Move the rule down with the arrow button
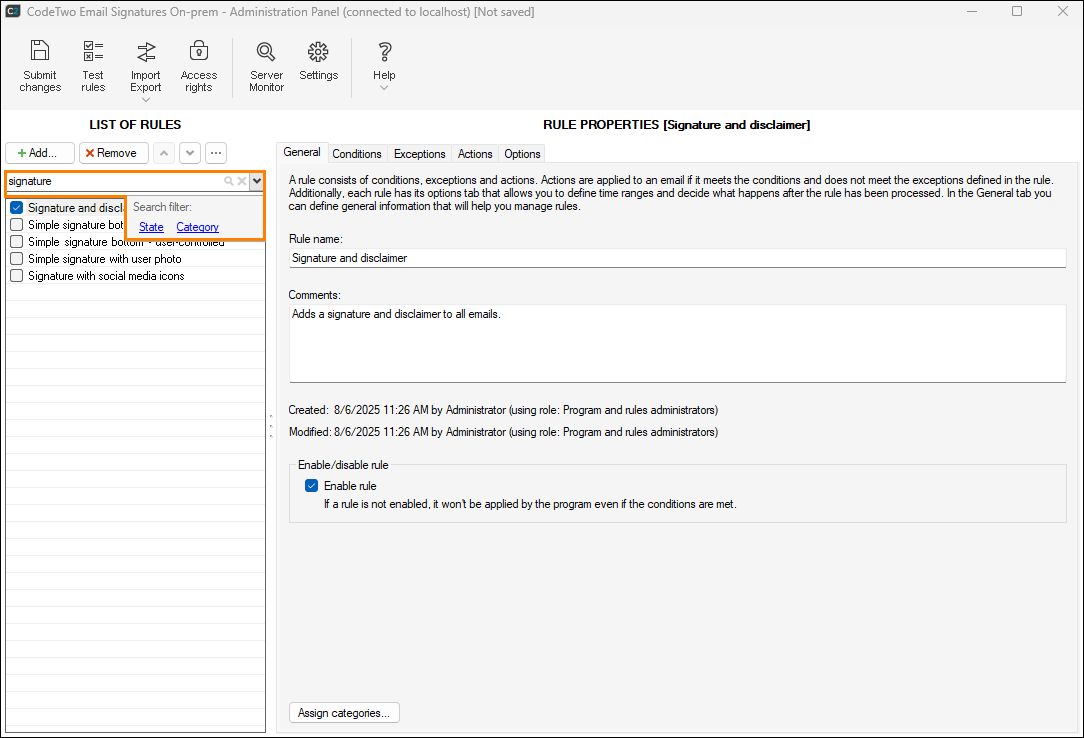 (189, 153)
